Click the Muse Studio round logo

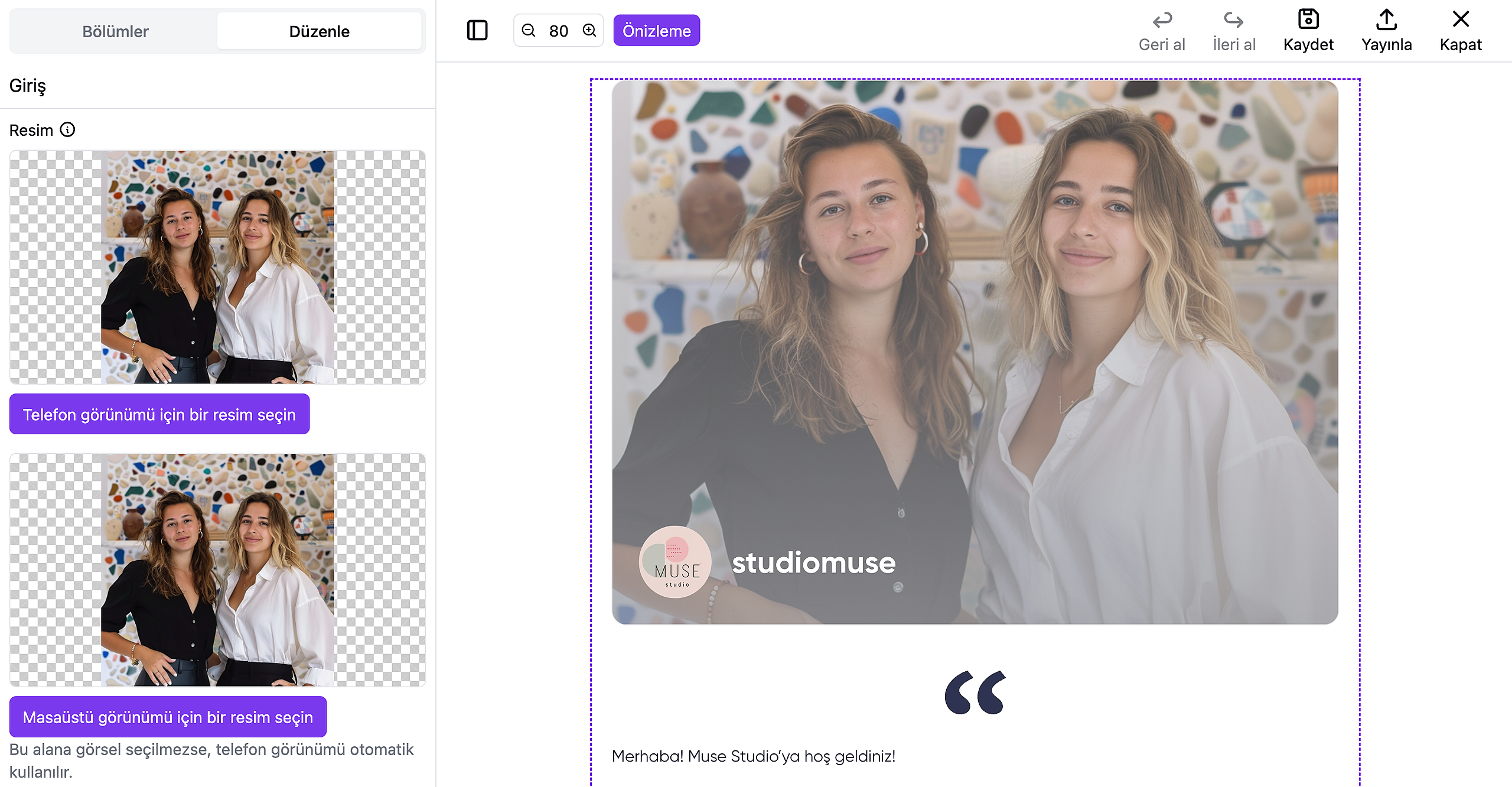674,562
